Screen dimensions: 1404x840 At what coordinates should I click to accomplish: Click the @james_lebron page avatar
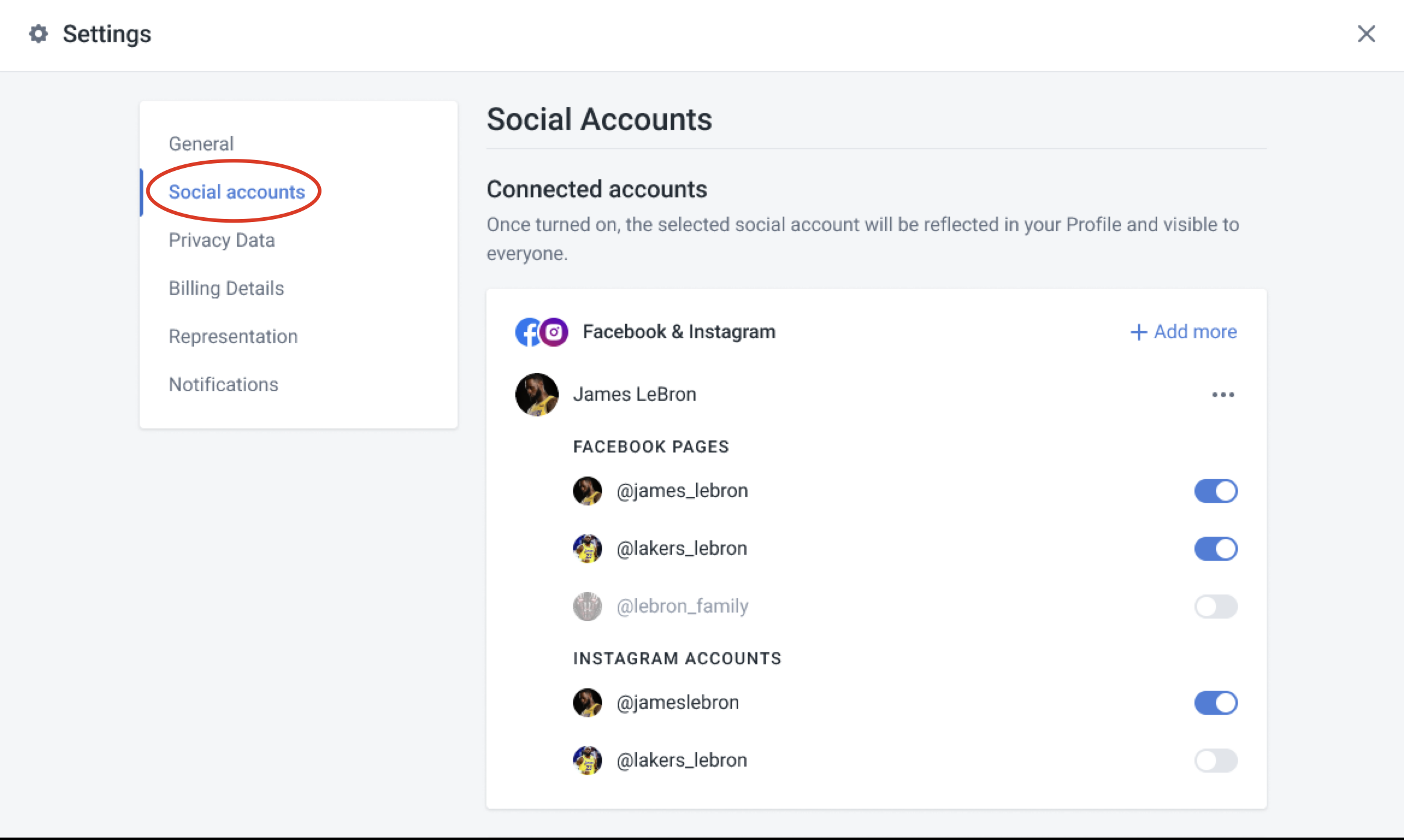tap(587, 490)
